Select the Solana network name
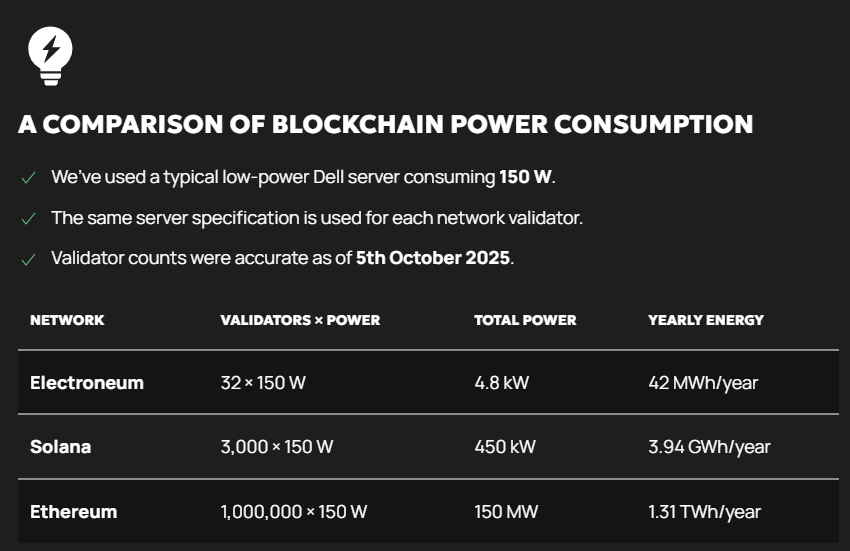Viewport: 850px width, 551px height. tap(60, 447)
